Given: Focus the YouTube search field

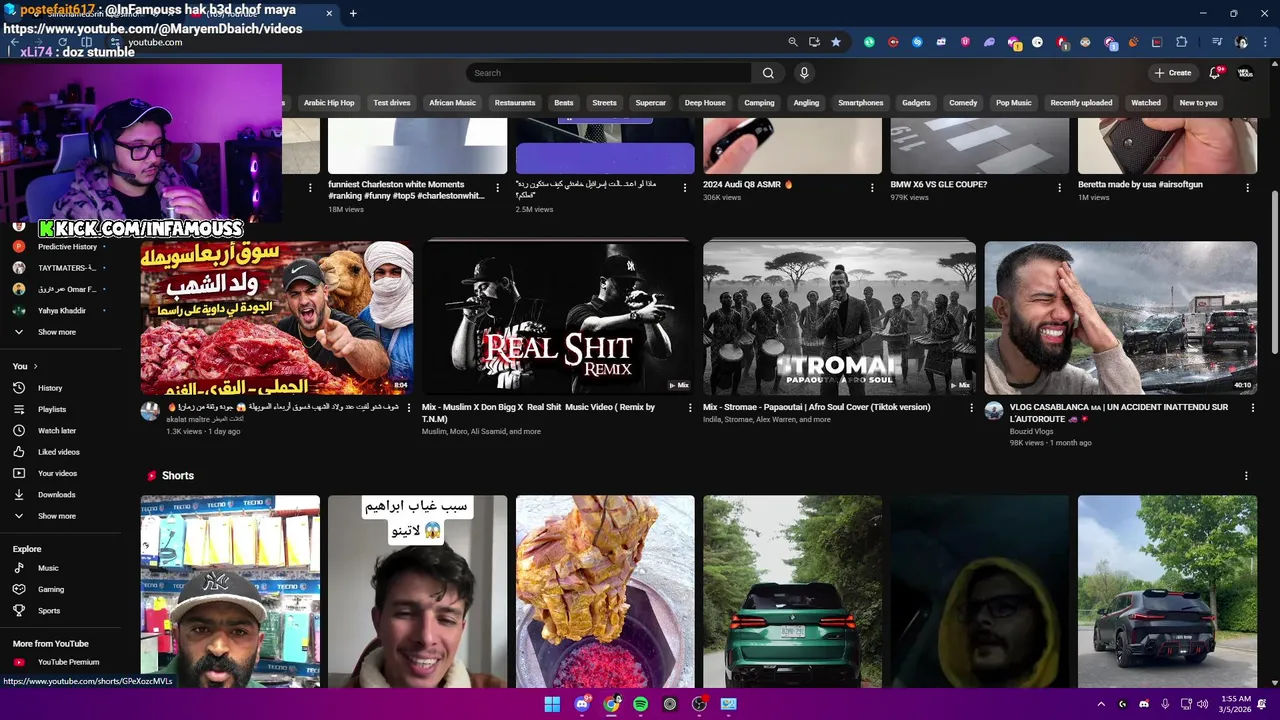Looking at the screenshot, I should pos(608,73).
